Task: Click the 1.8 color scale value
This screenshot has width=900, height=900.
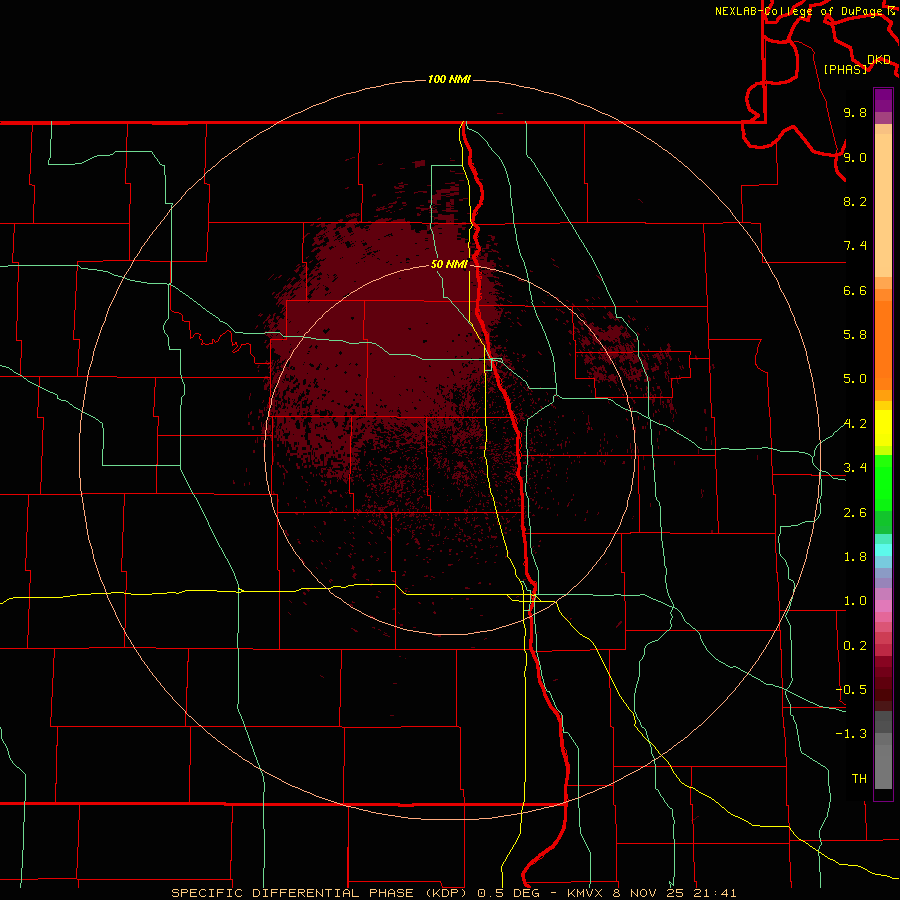Action: pos(855,557)
